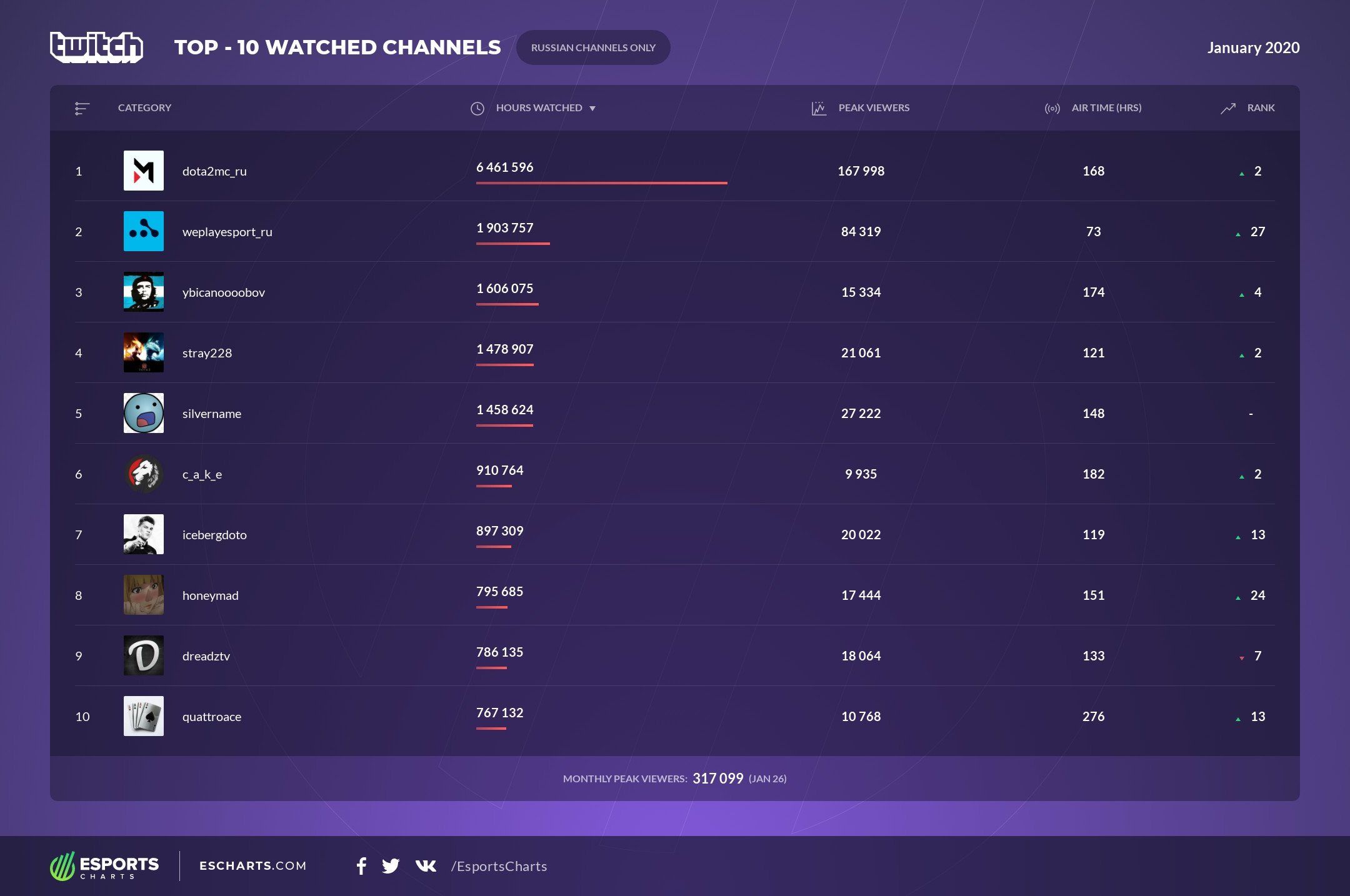The height and width of the screenshot is (896, 1350).
Task: Click the category sort lines icon
Action: tap(82, 109)
